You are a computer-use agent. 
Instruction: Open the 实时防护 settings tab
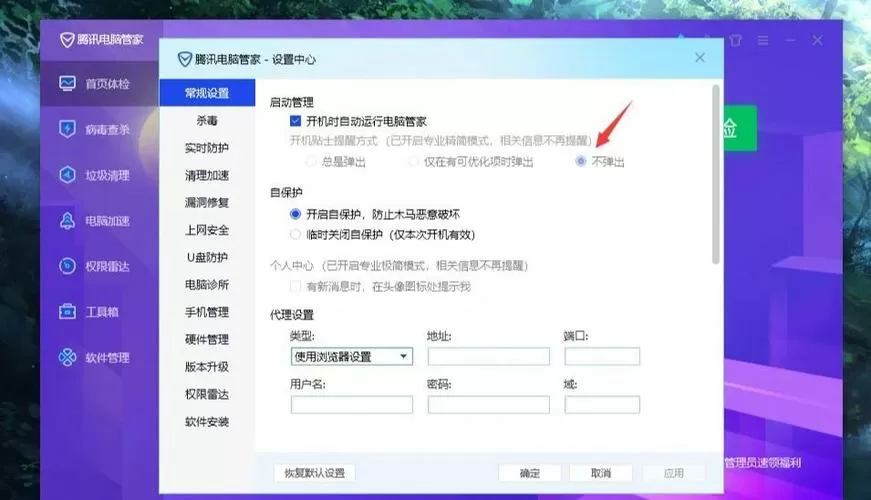(207, 148)
